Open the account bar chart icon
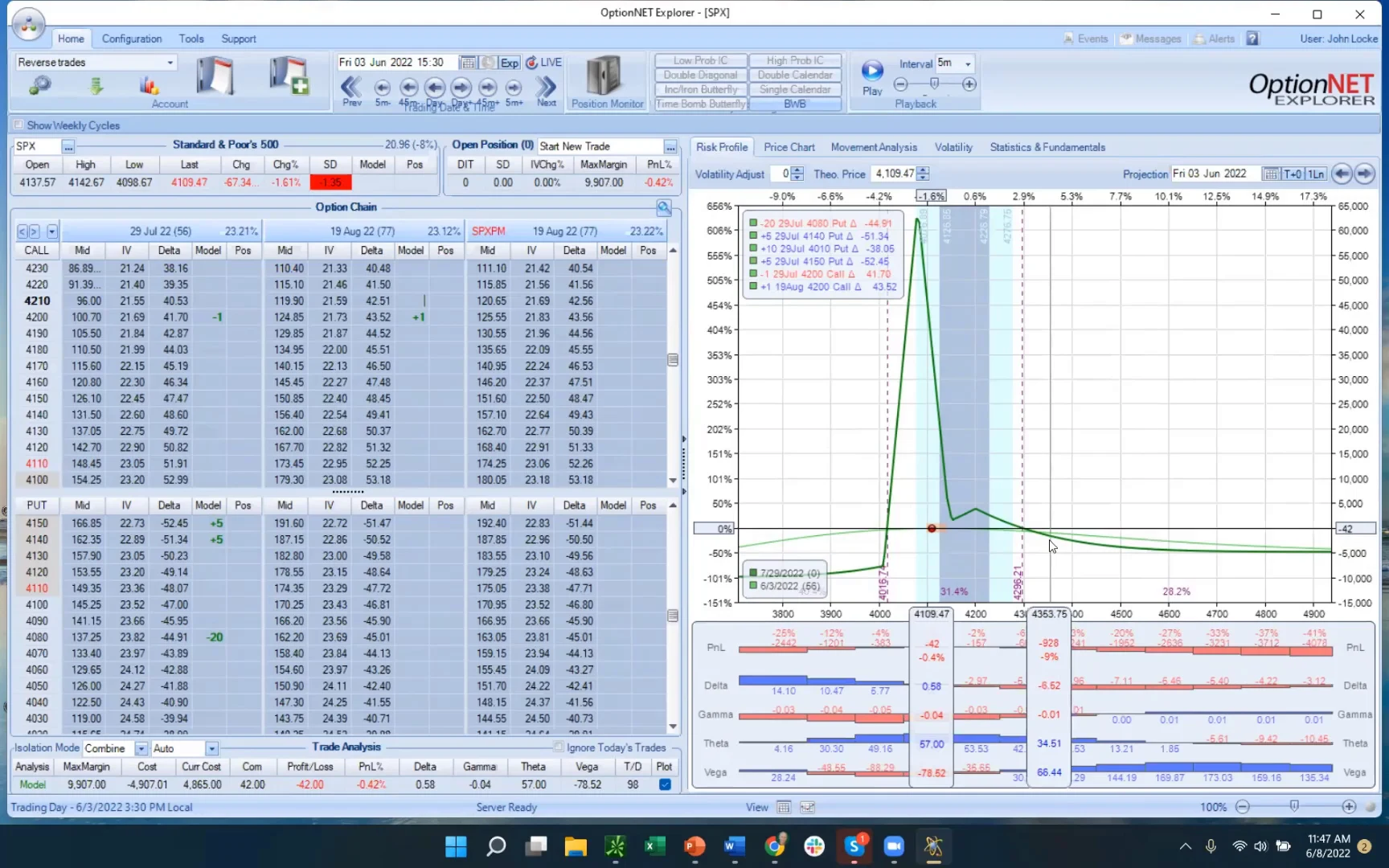Viewport: 1389px width, 868px height. (149, 85)
